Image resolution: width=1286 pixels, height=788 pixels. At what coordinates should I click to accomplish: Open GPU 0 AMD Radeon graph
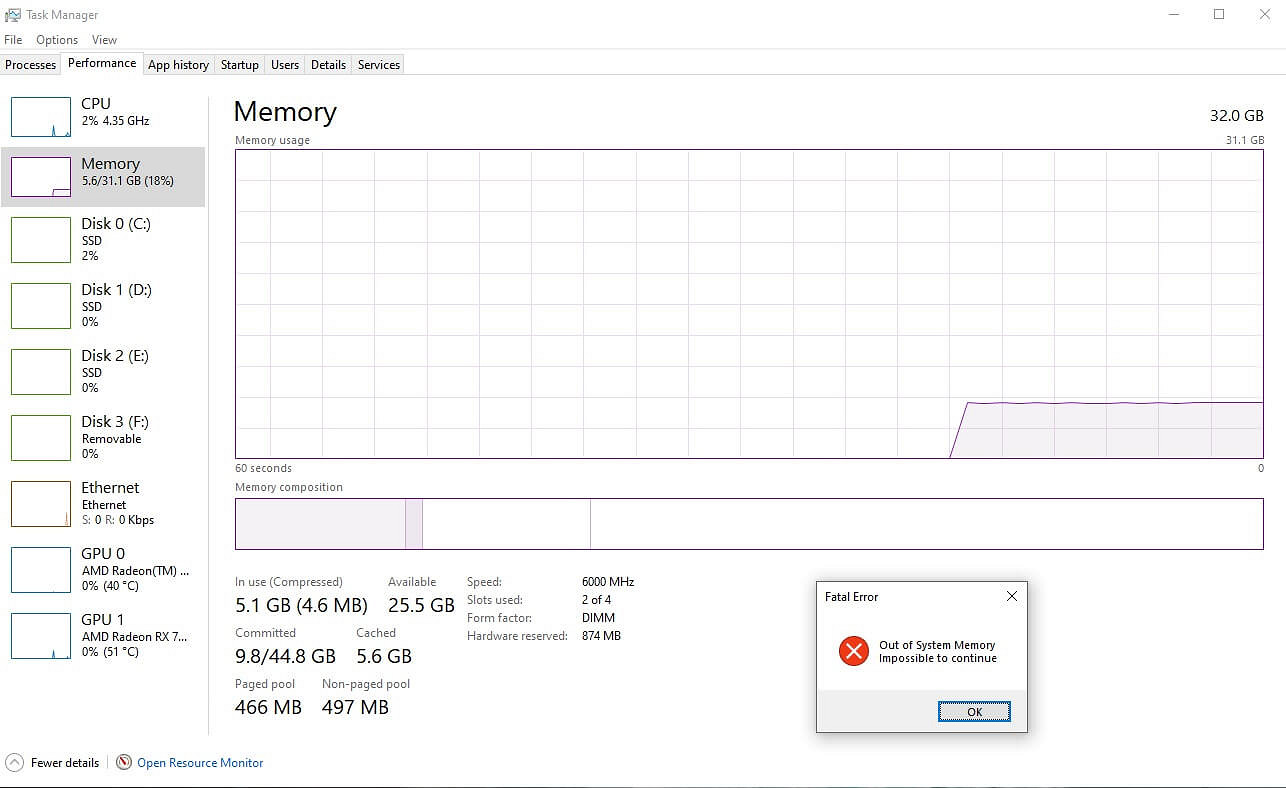pos(41,570)
